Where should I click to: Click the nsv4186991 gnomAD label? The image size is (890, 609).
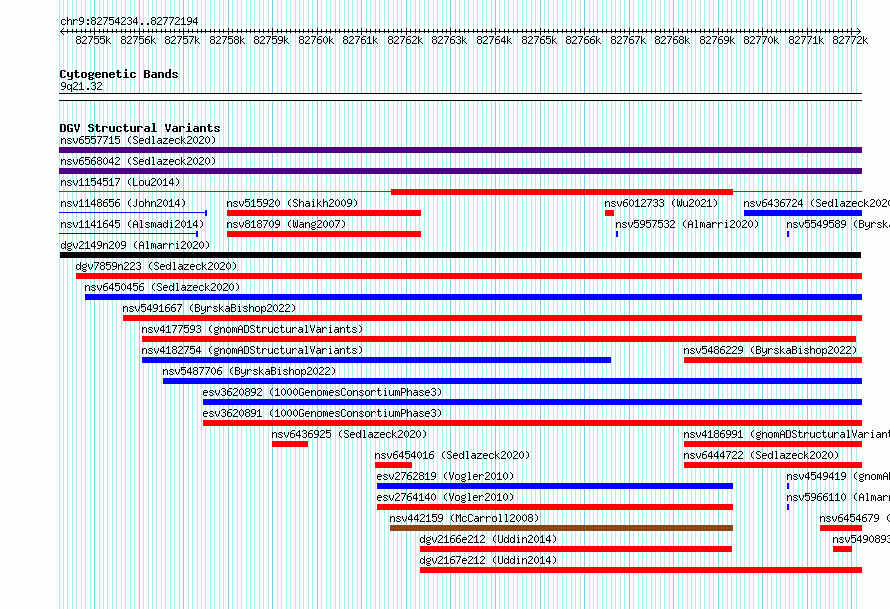click(787, 434)
